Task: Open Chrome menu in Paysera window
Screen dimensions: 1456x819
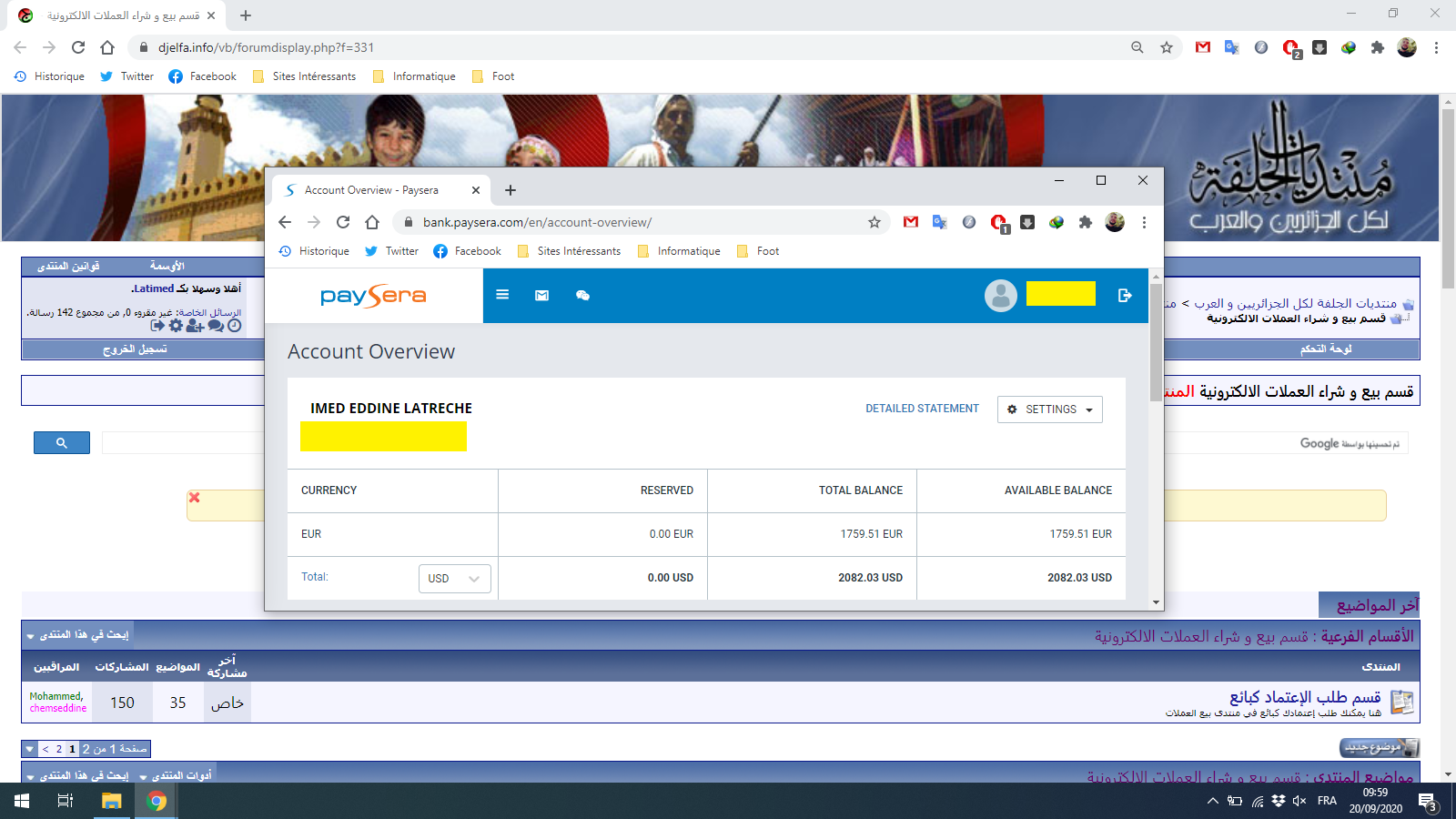Action: click(1144, 222)
